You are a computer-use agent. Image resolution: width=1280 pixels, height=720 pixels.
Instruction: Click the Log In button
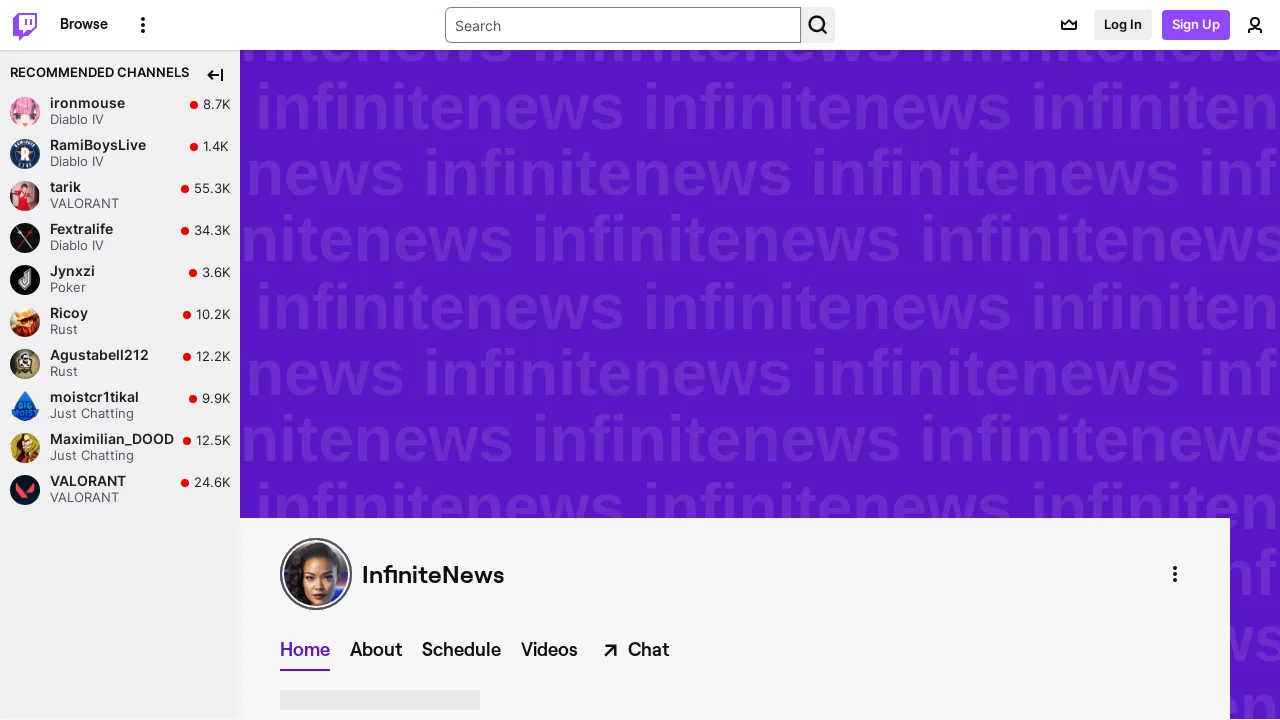click(1123, 25)
